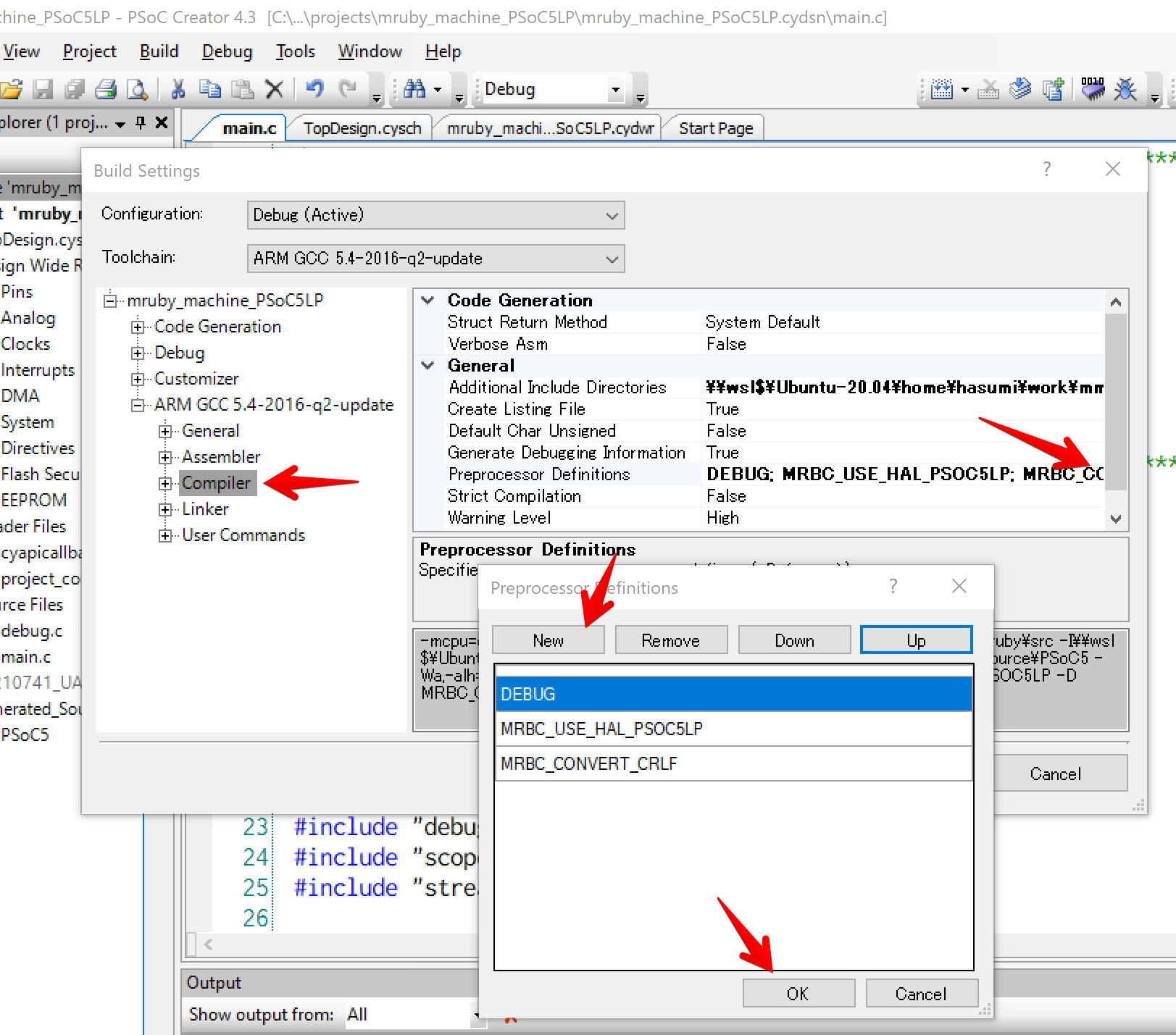The image size is (1176, 1035).
Task: Click the Open file folder toolbar icon
Action: (11, 89)
